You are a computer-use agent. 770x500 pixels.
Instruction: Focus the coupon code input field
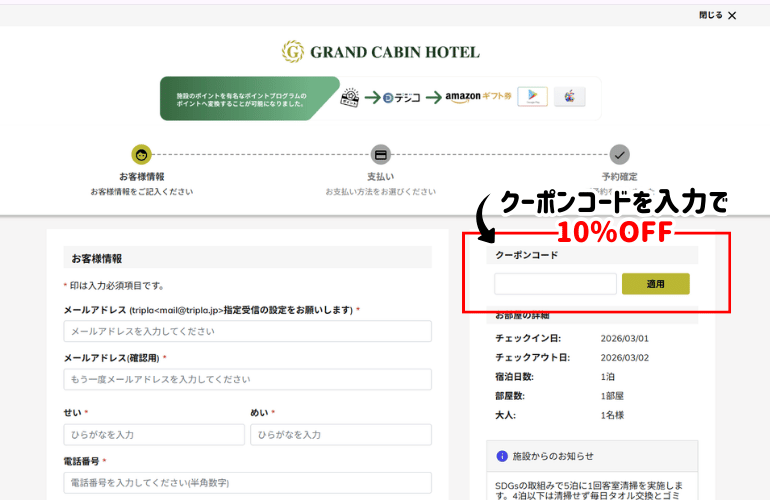tap(555, 284)
